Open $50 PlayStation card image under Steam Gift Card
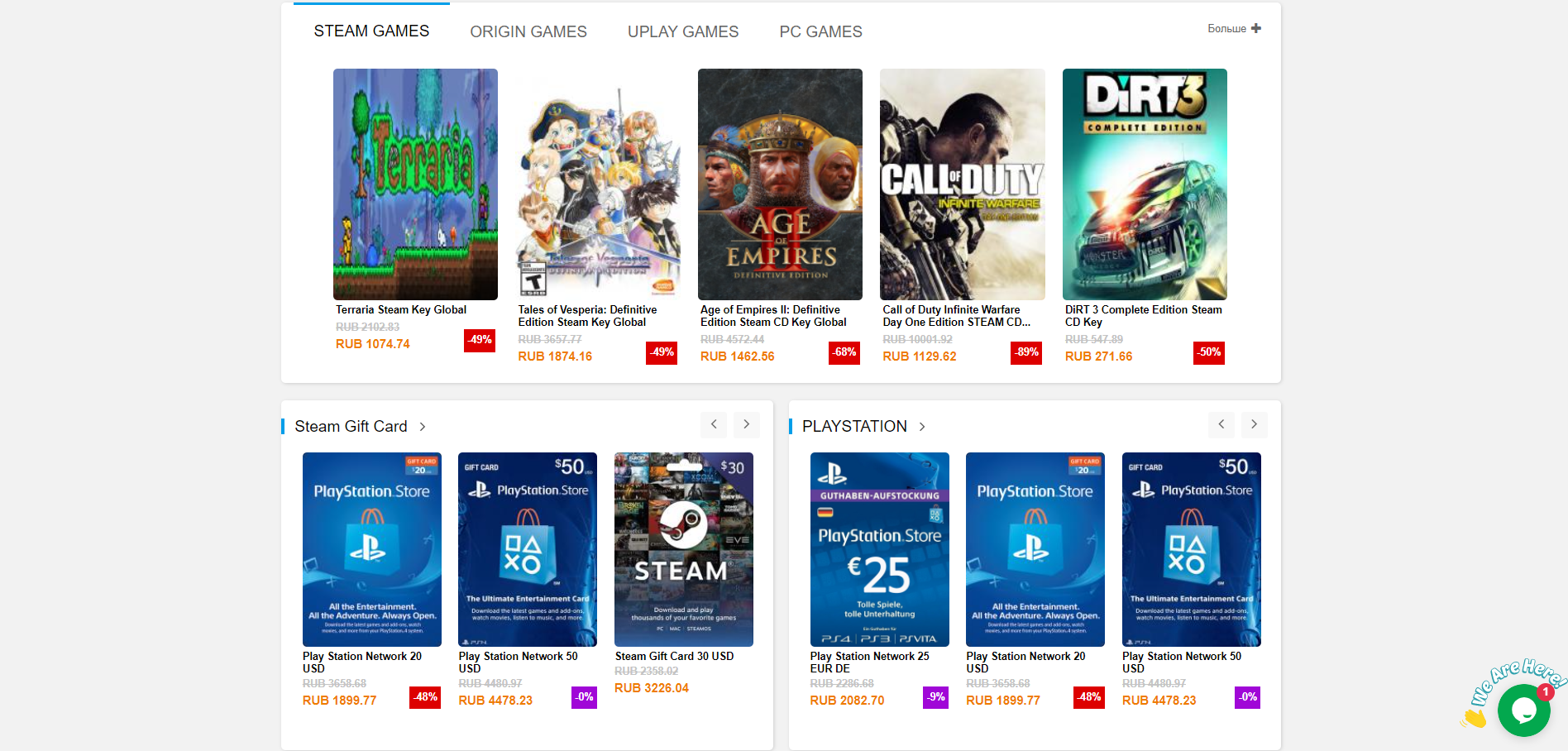This screenshot has height=751, width=1568. pyautogui.click(x=528, y=549)
